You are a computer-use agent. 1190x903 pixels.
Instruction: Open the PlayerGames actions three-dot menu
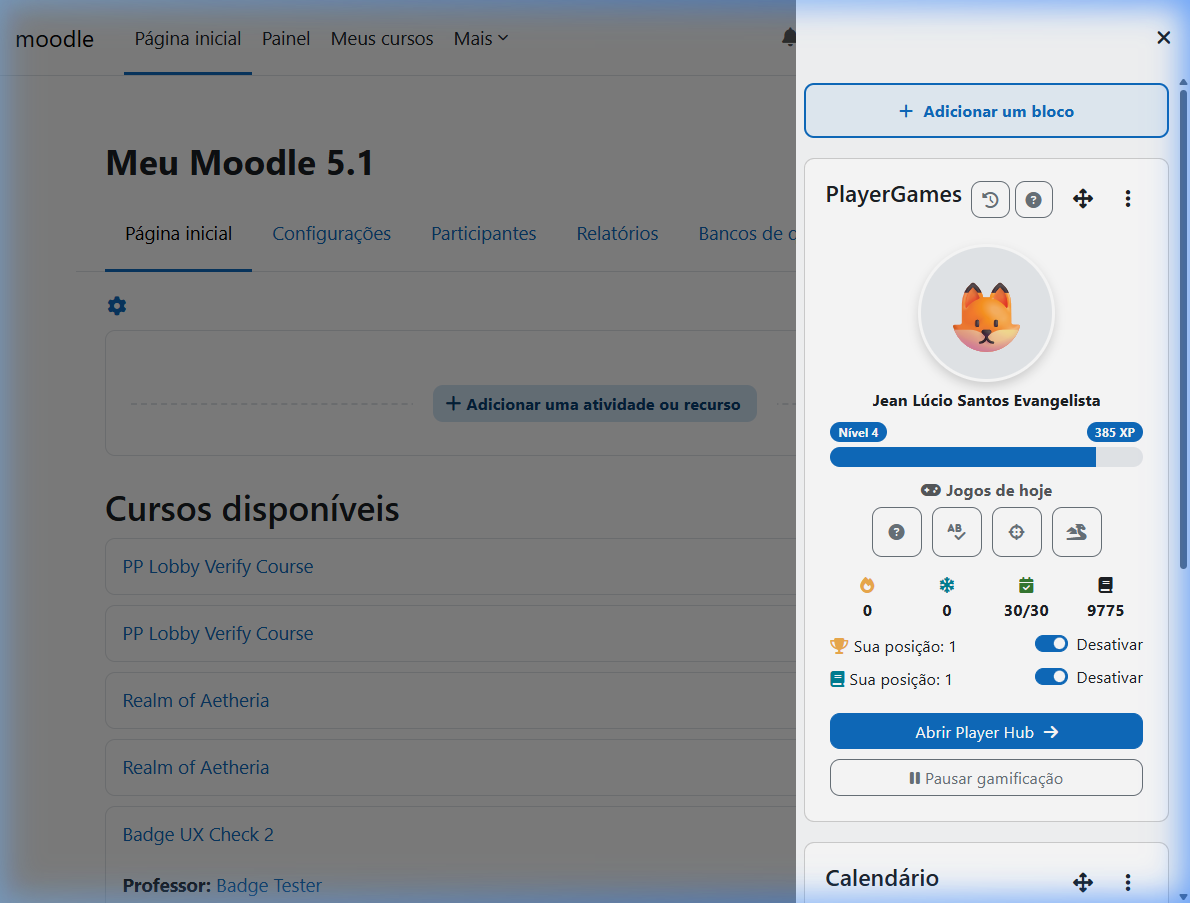pos(1128,199)
